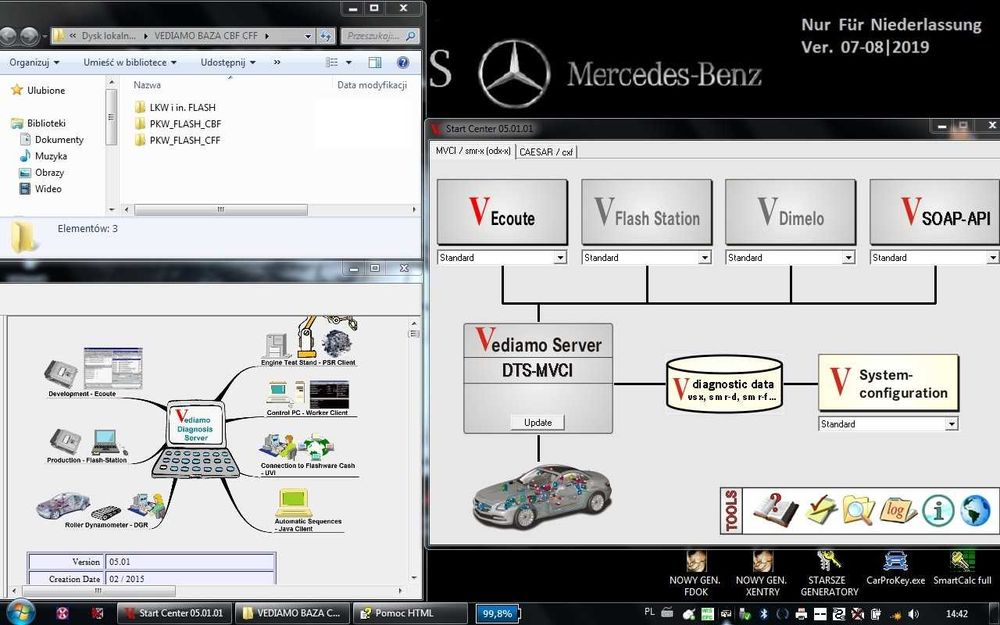Open the help book tool icon
Screen dimensions: 1000x625
click(x=775, y=509)
